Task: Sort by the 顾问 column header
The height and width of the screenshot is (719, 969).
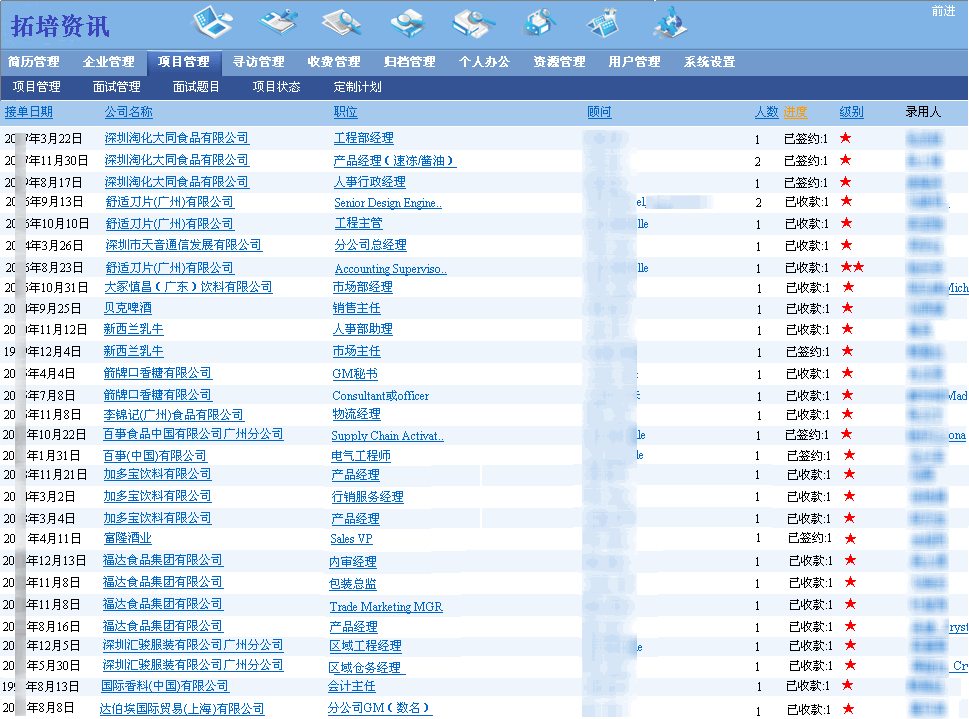Action: point(599,112)
